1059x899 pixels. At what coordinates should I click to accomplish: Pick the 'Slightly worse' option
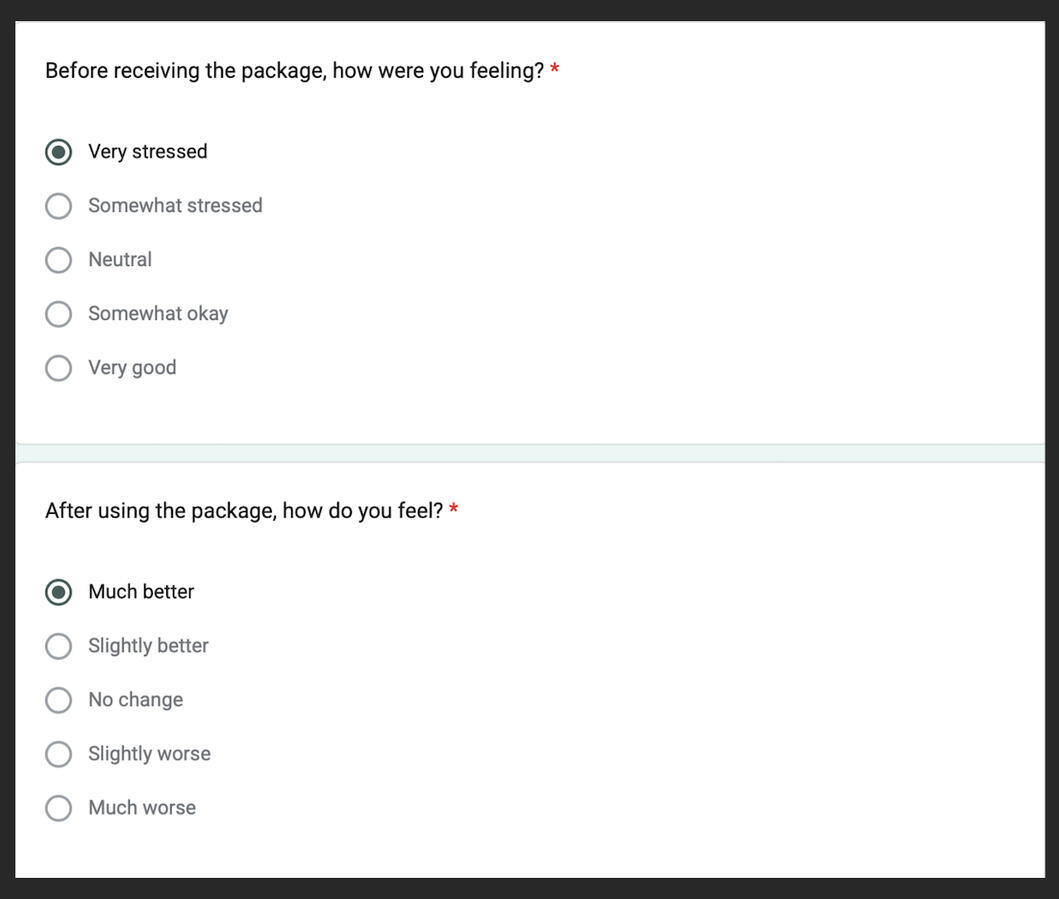59,754
